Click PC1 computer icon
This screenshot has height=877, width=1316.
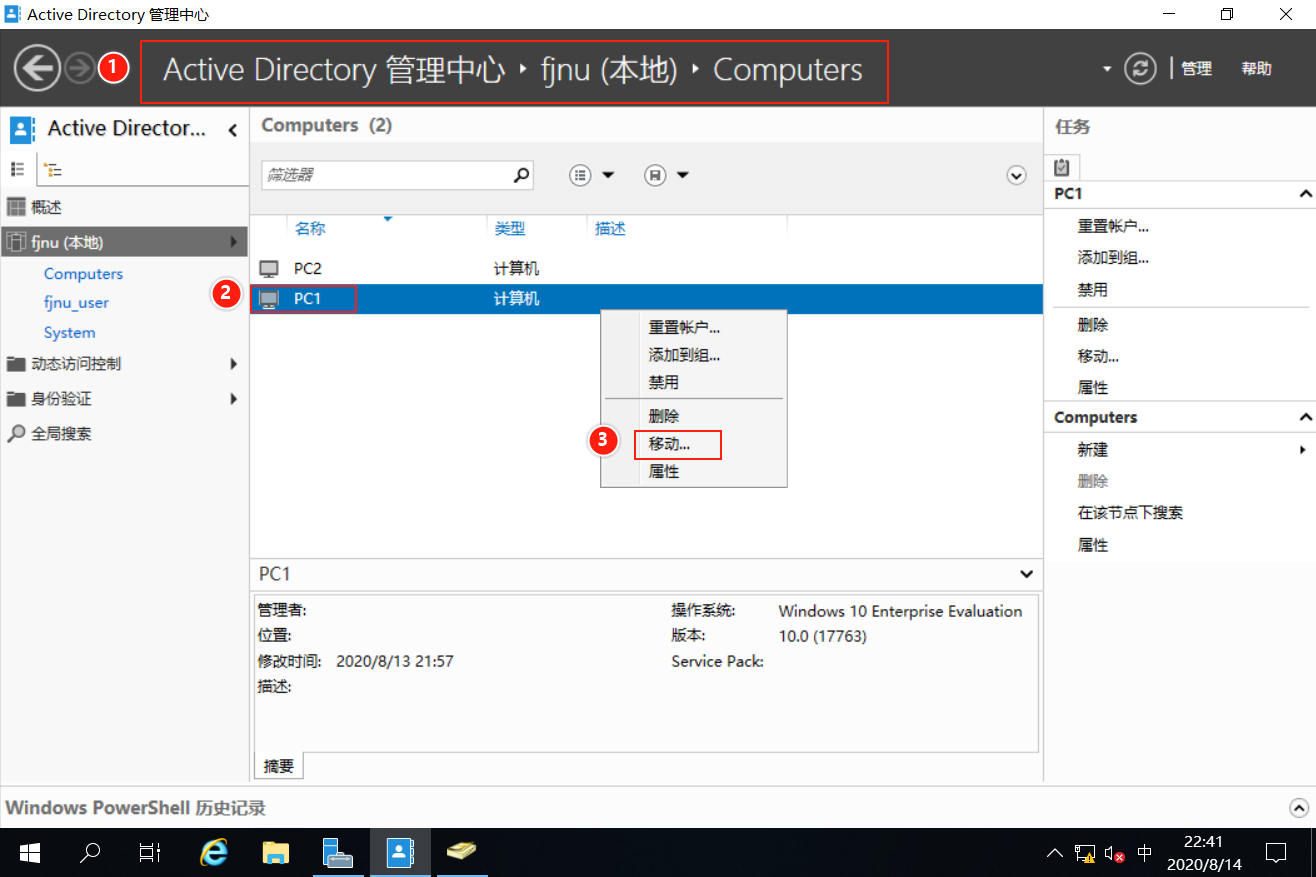[269, 299]
